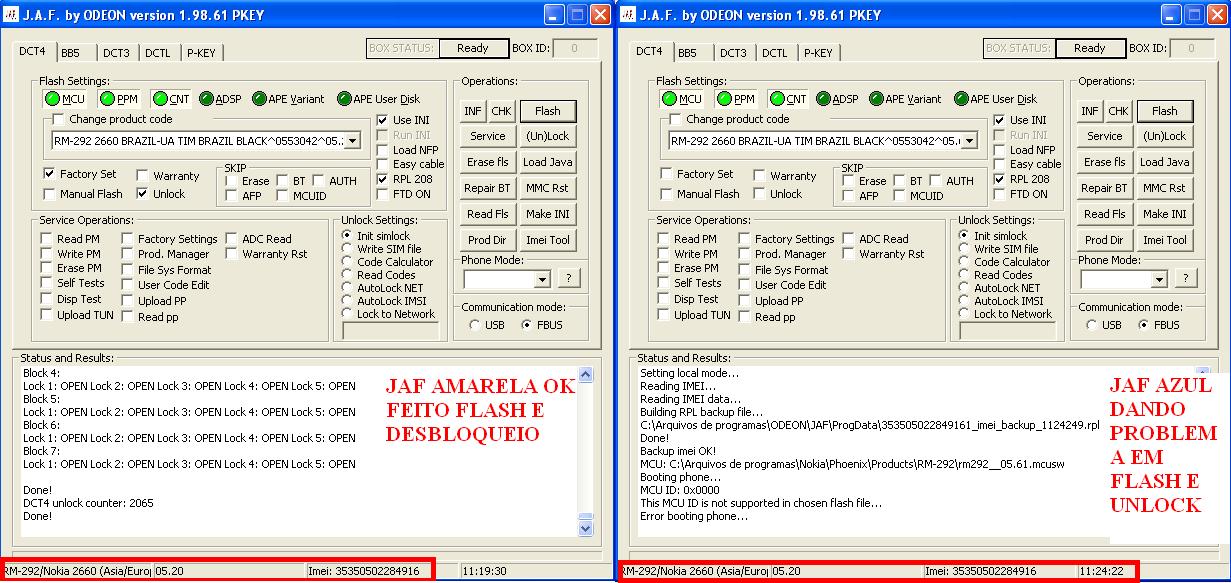Click 'DCT4 unlock counter: 2065' log line
The width and height of the screenshot is (1231, 583).
coord(88,503)
